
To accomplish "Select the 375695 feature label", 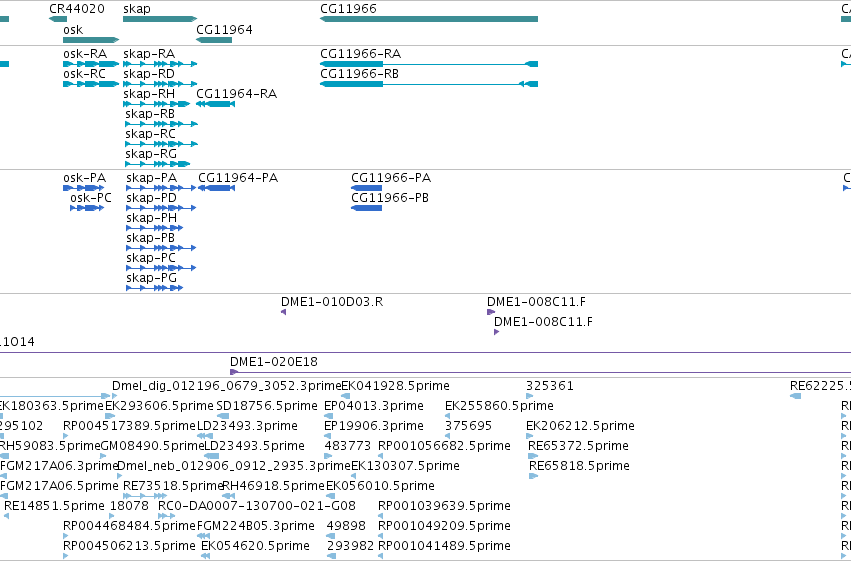I will [x=468, y=426].
